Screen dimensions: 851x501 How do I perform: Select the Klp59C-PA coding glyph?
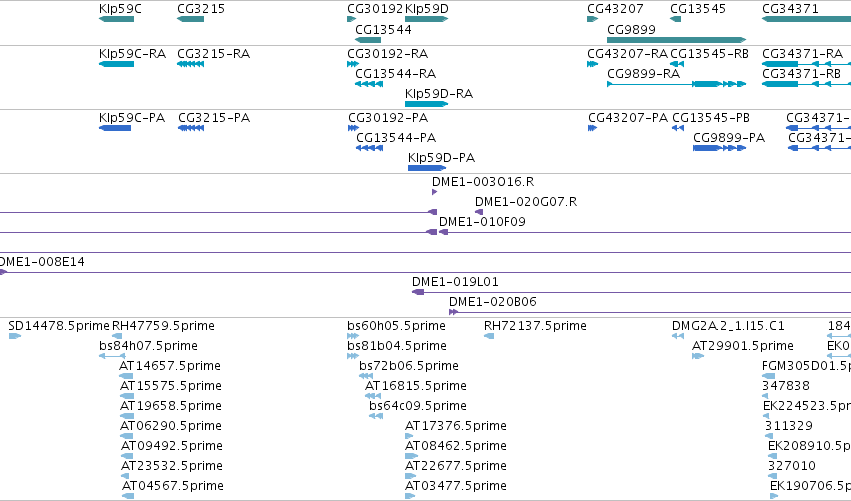[115, 128]
